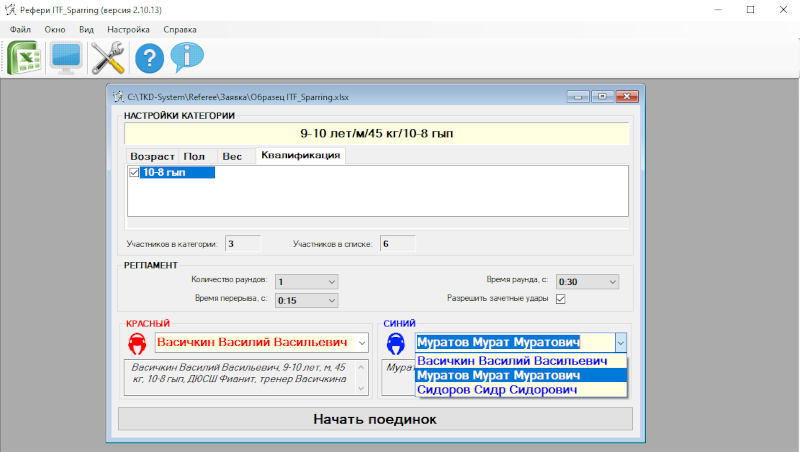Click the Excel spreadsheet toolbar icon
The width and height of the screenshot is (800, 452).
tap(24, 58)
